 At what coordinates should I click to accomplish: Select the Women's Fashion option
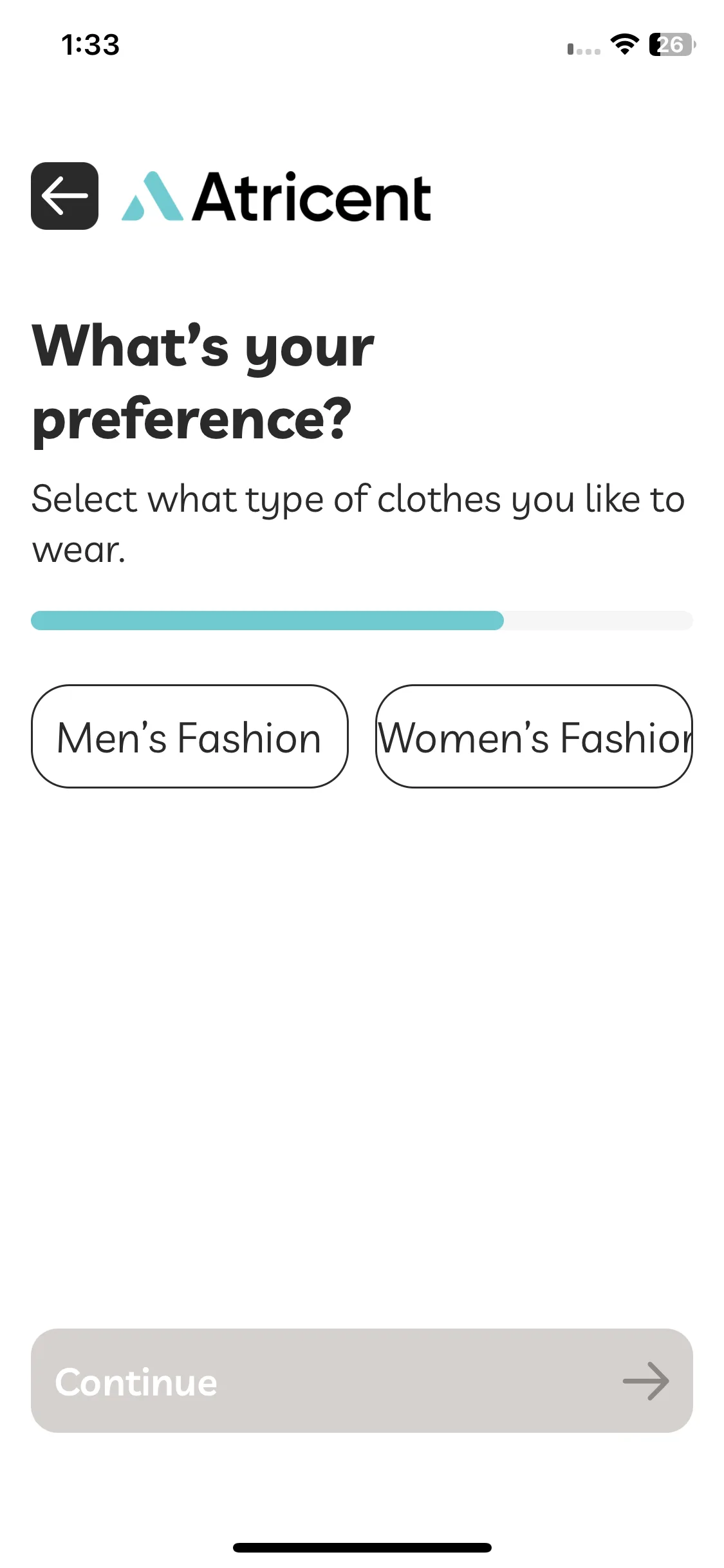pyautogui.click(x=534, y=736)
